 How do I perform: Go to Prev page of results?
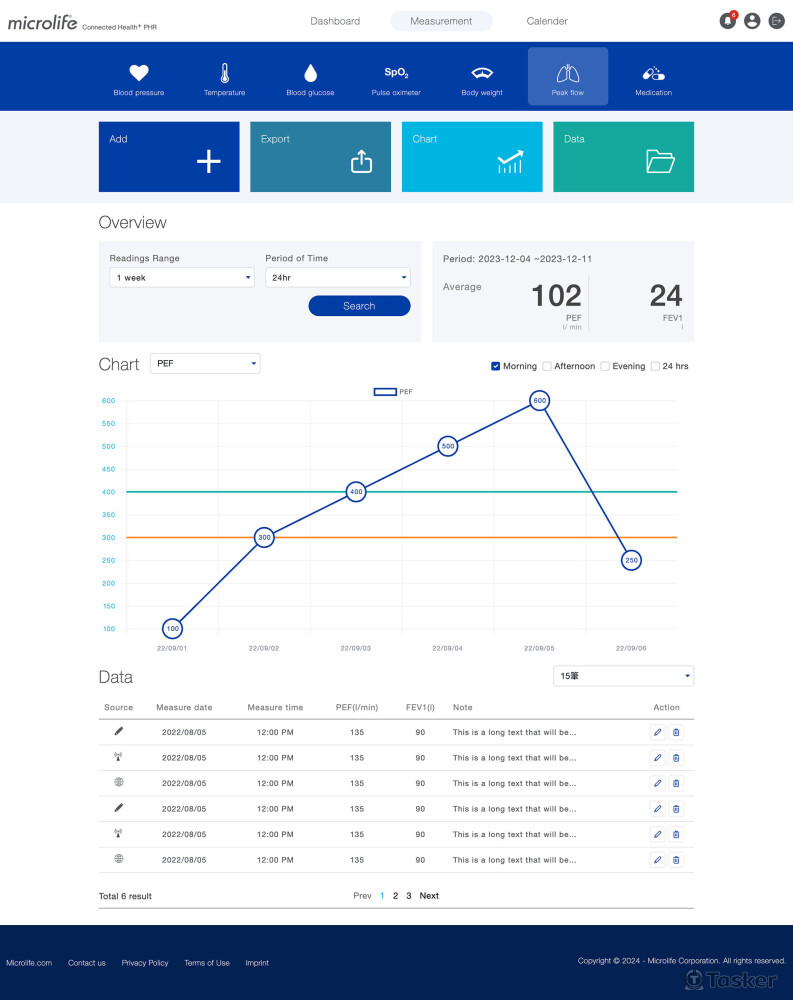(x=362, y=896)
